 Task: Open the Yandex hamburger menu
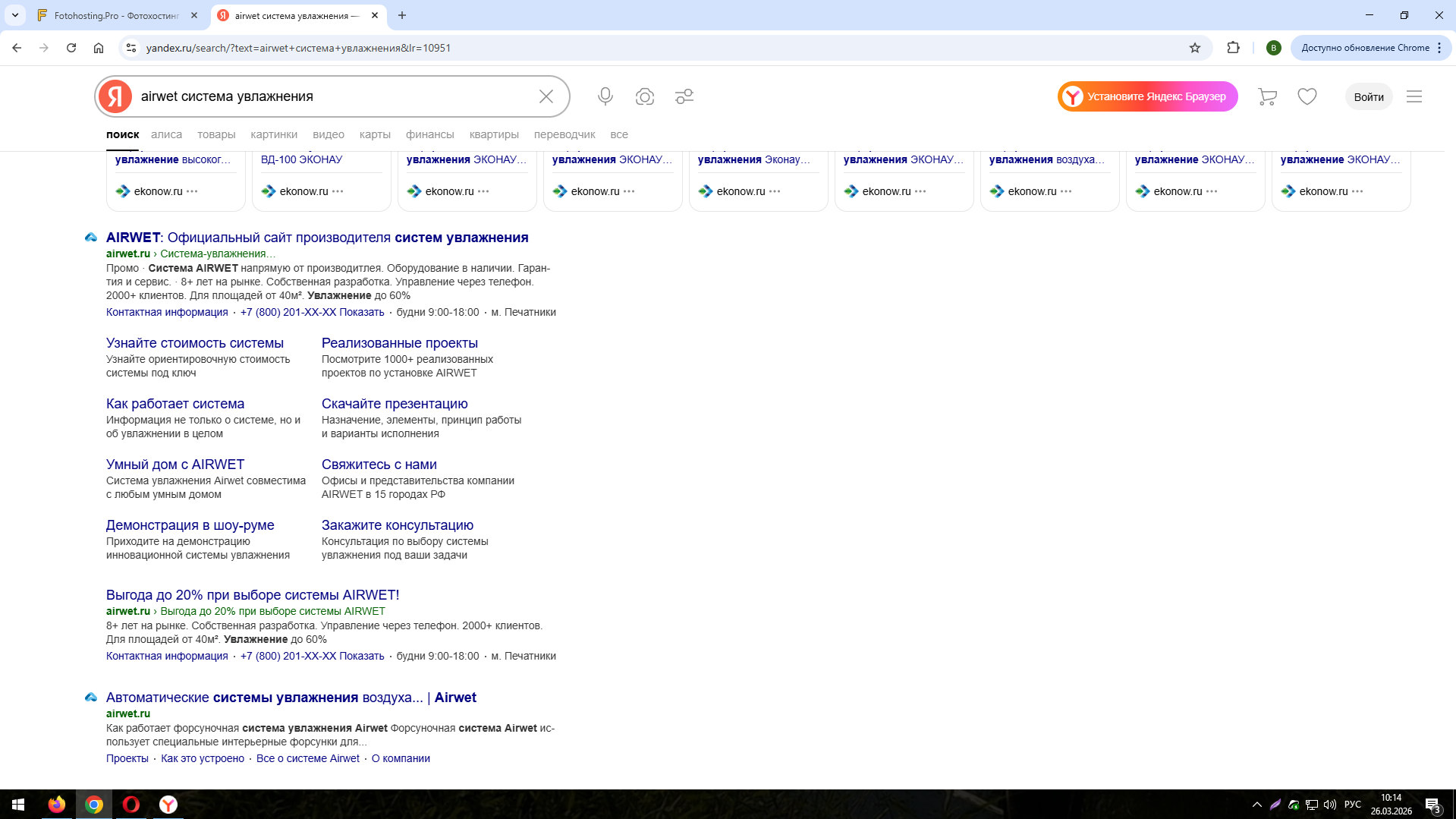coord(1414,96)
